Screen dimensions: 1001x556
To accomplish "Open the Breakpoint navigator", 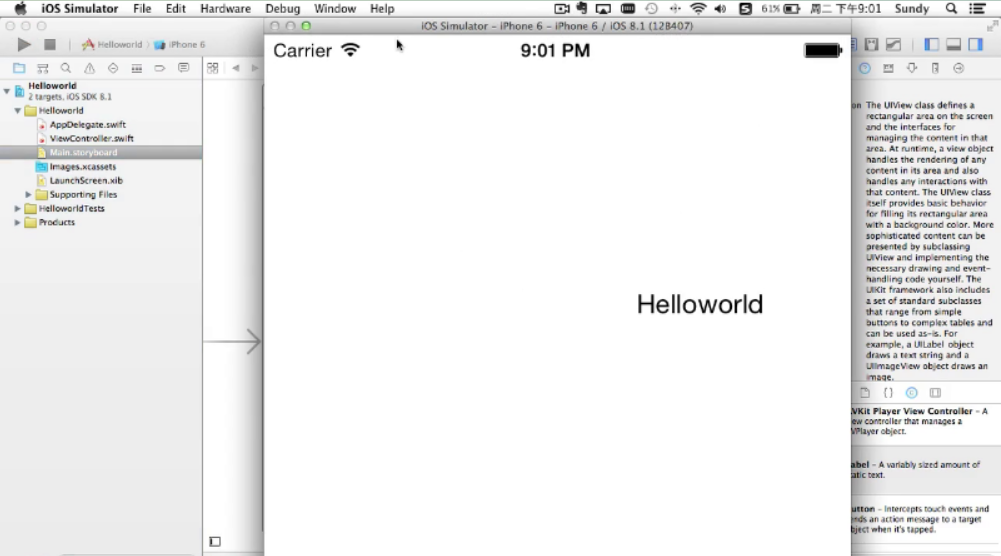I will tap(160, 68).
